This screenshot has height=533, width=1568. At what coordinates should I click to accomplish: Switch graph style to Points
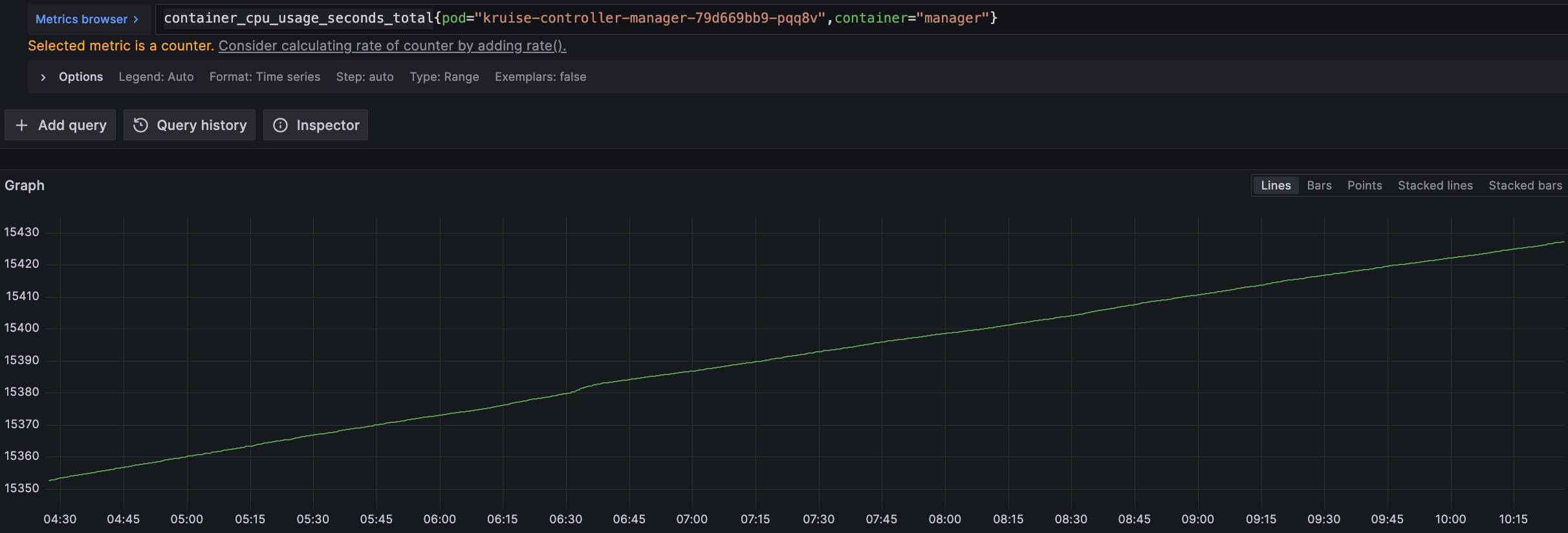(x=1365, y=186)
